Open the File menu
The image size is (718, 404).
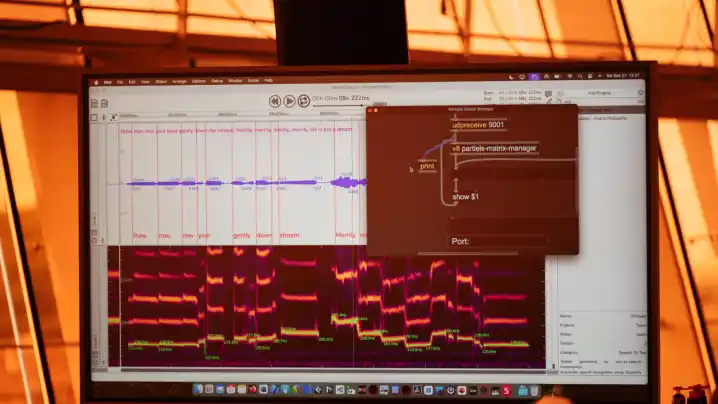pyautogui.click(x=120, y=81)
